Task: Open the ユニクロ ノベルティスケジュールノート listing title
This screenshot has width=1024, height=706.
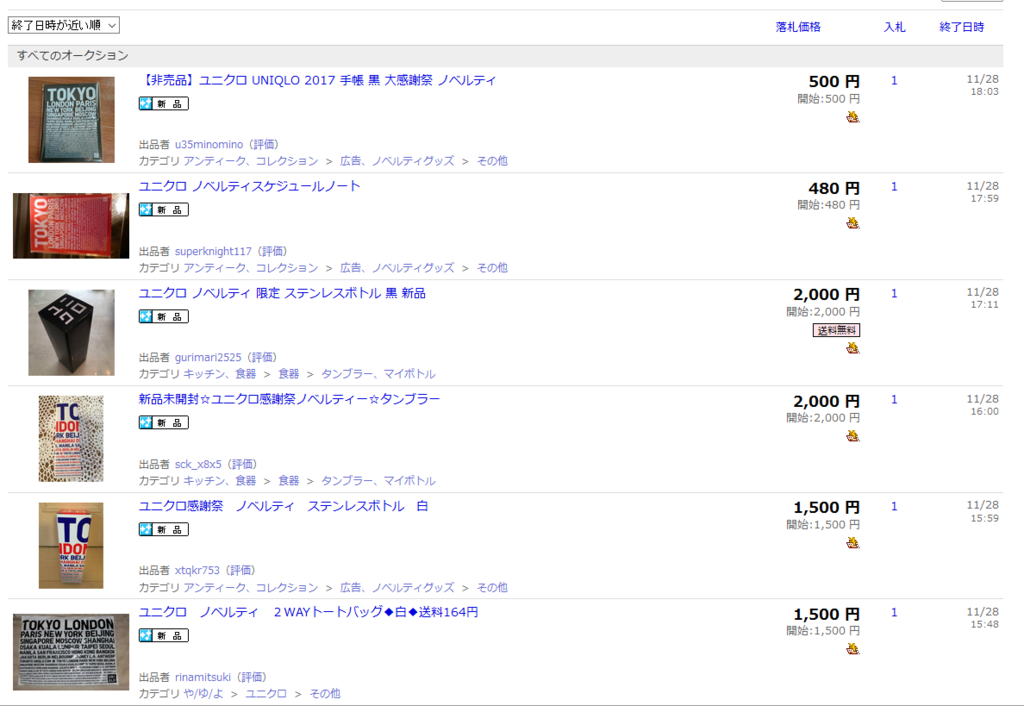Action: [249, 186]
